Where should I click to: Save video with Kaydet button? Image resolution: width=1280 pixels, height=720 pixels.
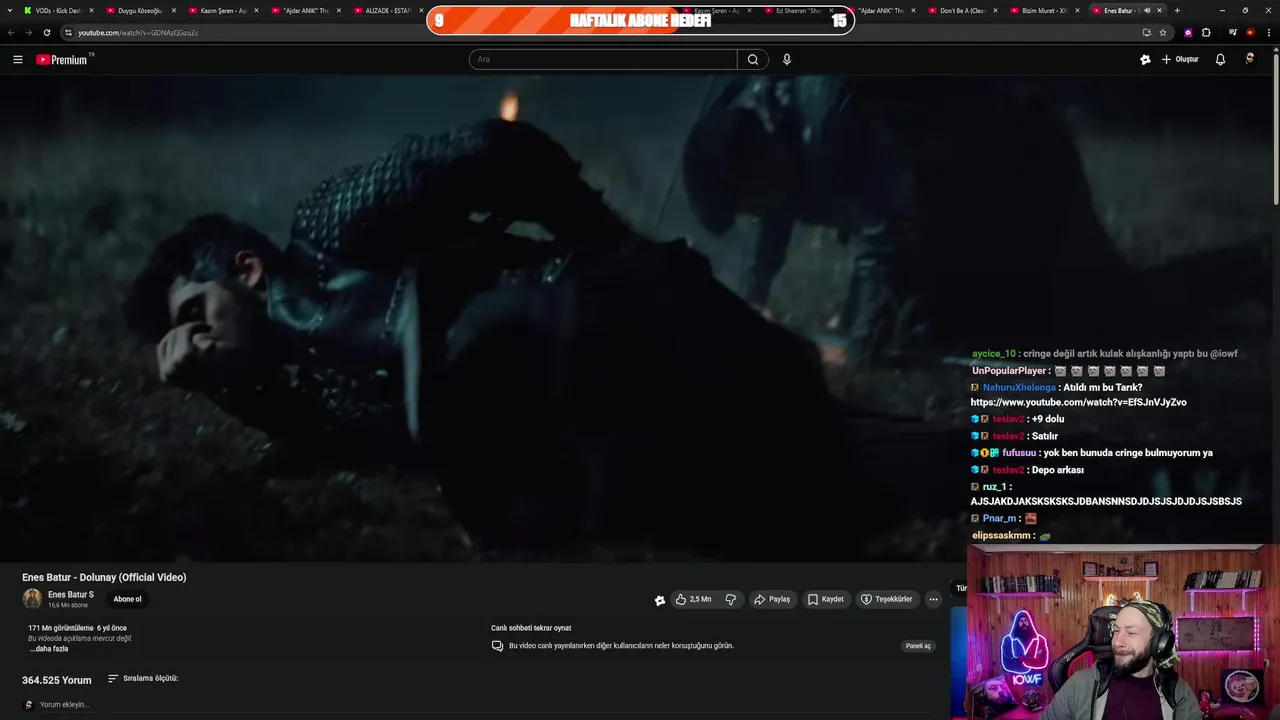tap(826, 599)
